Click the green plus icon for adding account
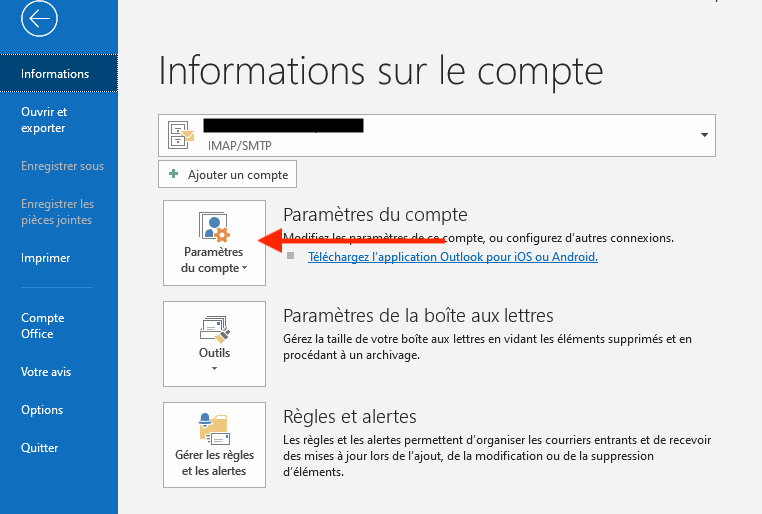Image resolution: width=762 pixels, height=514 pixels. click(x=173, y=174)
